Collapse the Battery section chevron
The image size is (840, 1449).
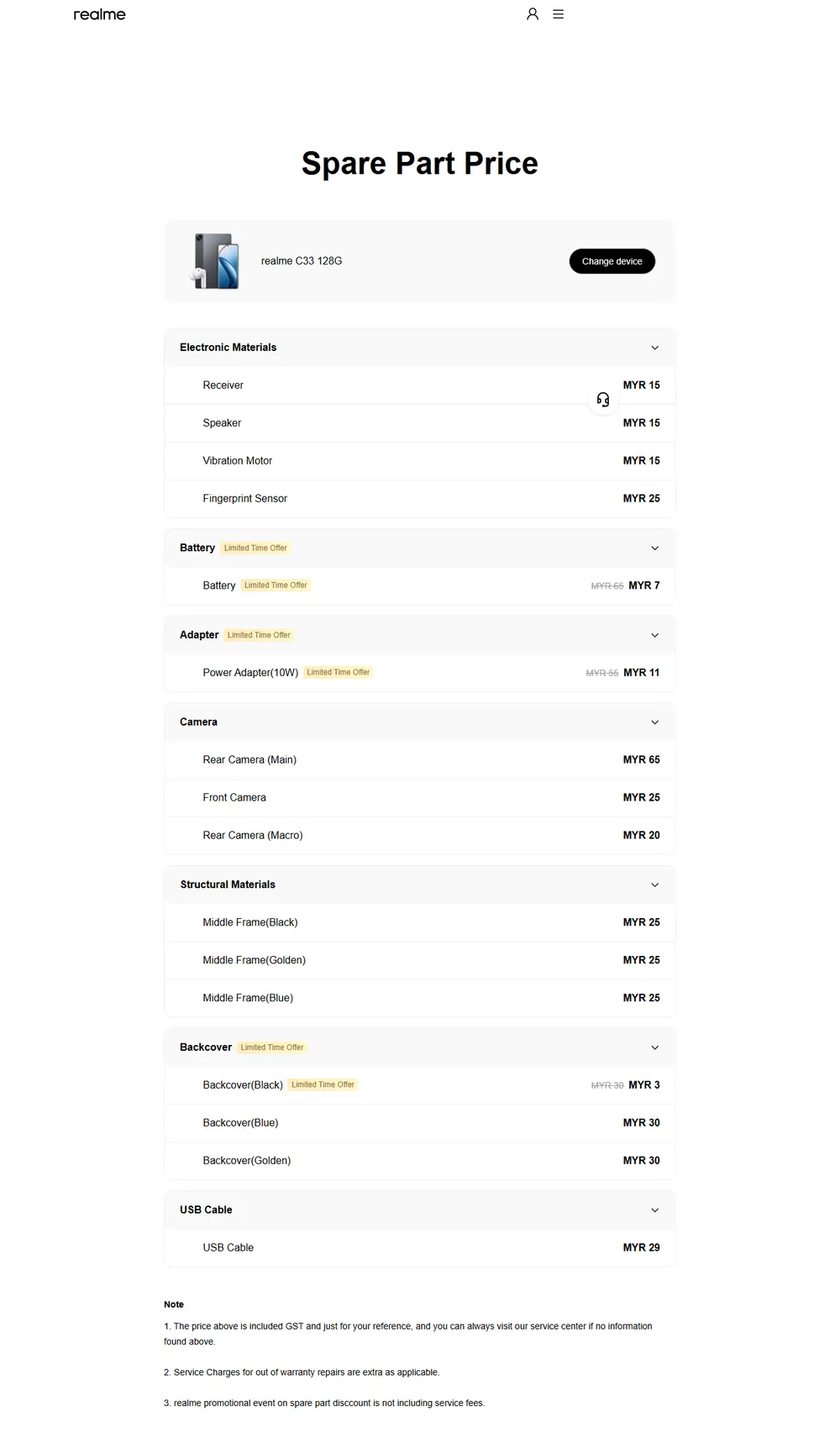click(655, 549)
